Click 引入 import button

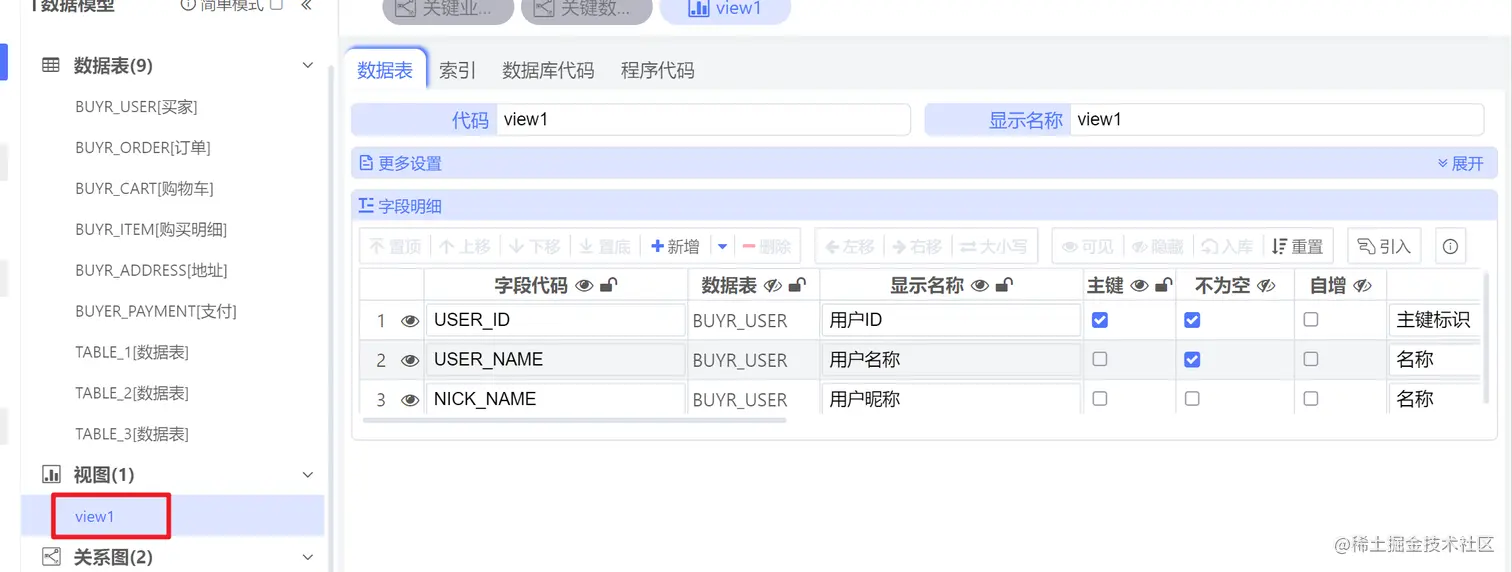click(1384, 246)
